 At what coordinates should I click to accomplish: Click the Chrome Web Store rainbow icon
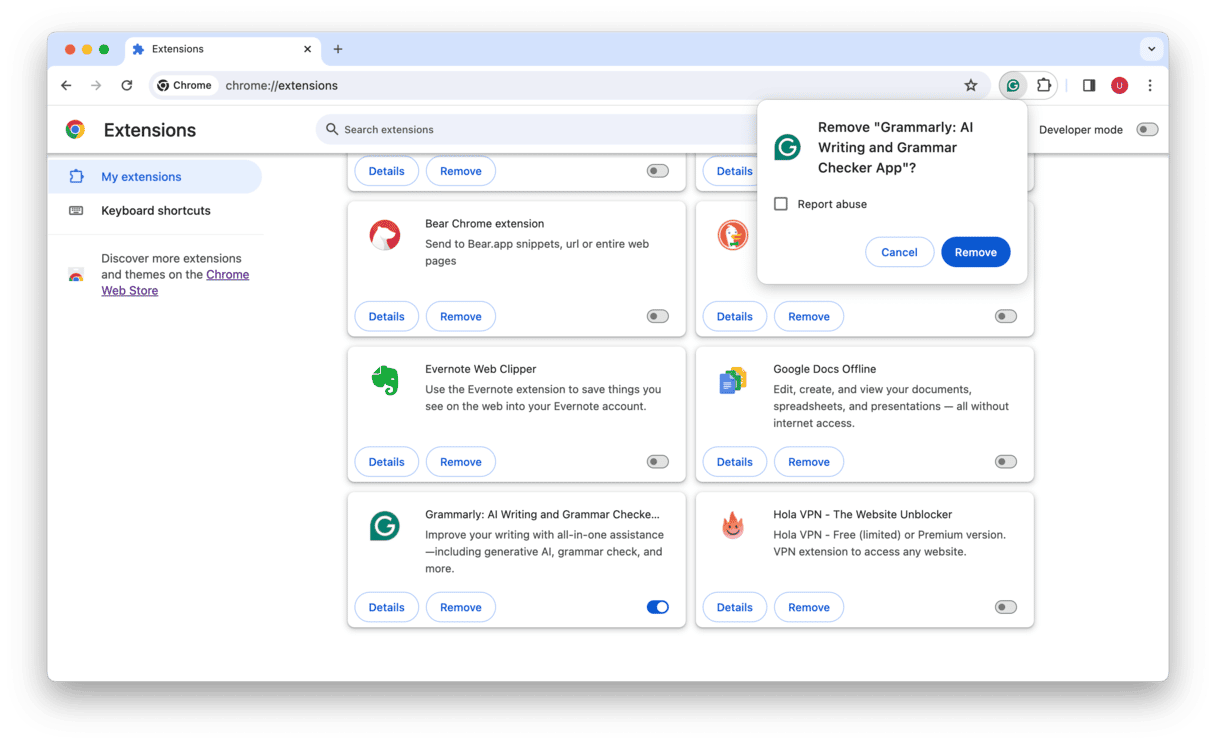(x=76, y=275)
